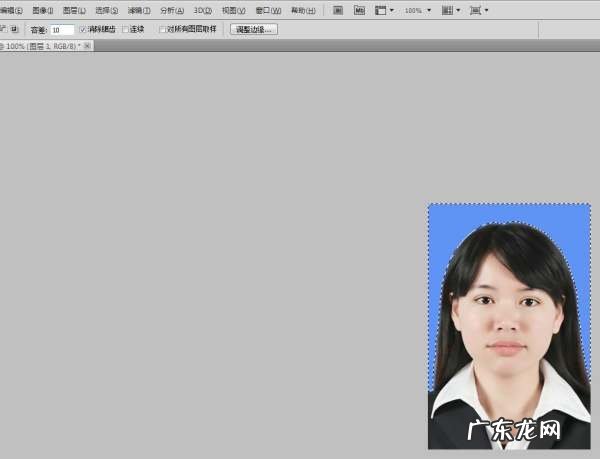
Task: Click the Mini Bridge (Mb) icon
Action: click(359, 10)
